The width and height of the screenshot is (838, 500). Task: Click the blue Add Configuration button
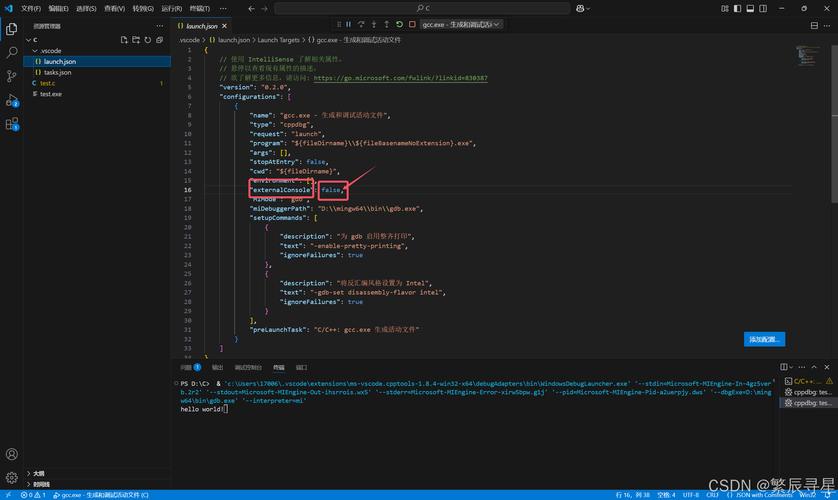(x=764, y=339)
